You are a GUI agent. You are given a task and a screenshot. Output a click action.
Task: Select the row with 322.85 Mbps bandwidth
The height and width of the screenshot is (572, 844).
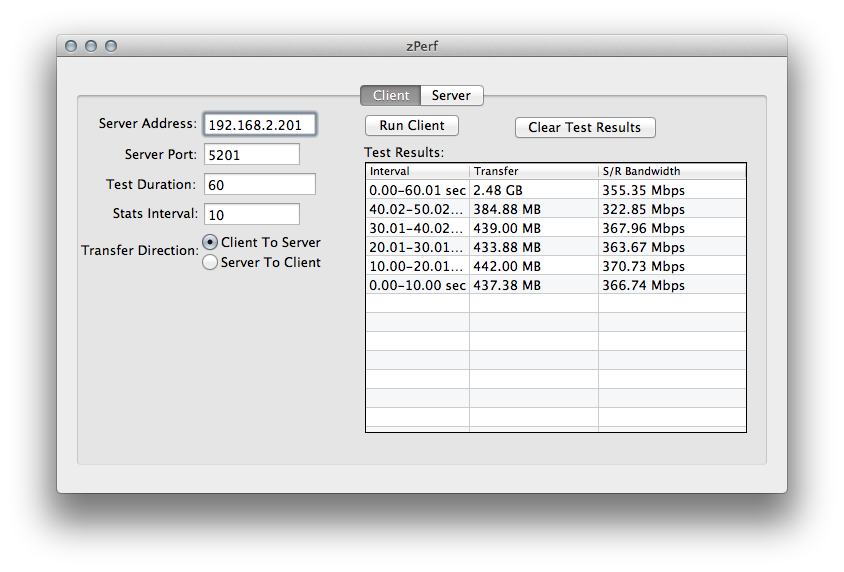(x=556, y=209)
